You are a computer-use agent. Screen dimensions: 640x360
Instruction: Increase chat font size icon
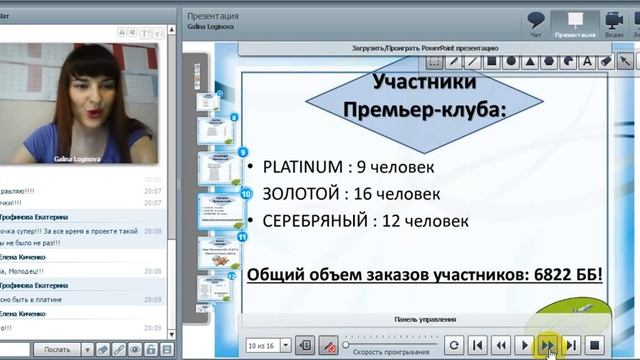coord(145,33)
